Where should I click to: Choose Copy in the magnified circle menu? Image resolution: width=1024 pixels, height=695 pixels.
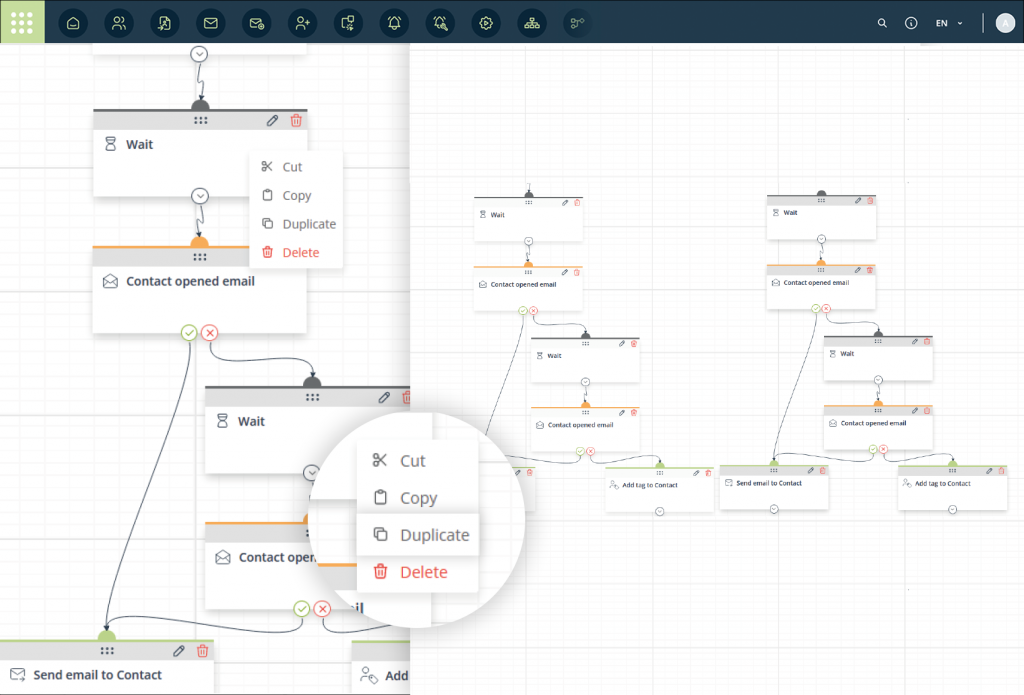[x=417, y=498]
